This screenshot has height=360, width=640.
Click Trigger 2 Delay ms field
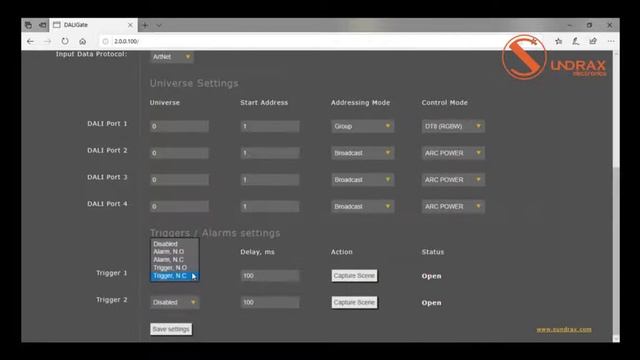[270, 302]
